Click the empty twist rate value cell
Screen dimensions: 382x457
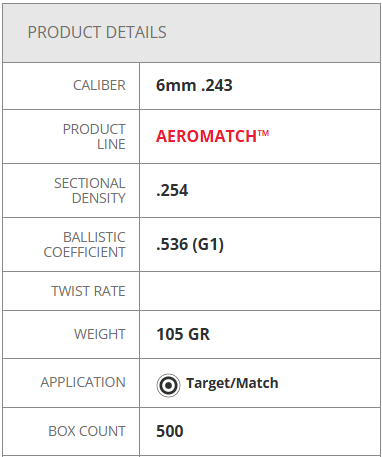point(260,291)
